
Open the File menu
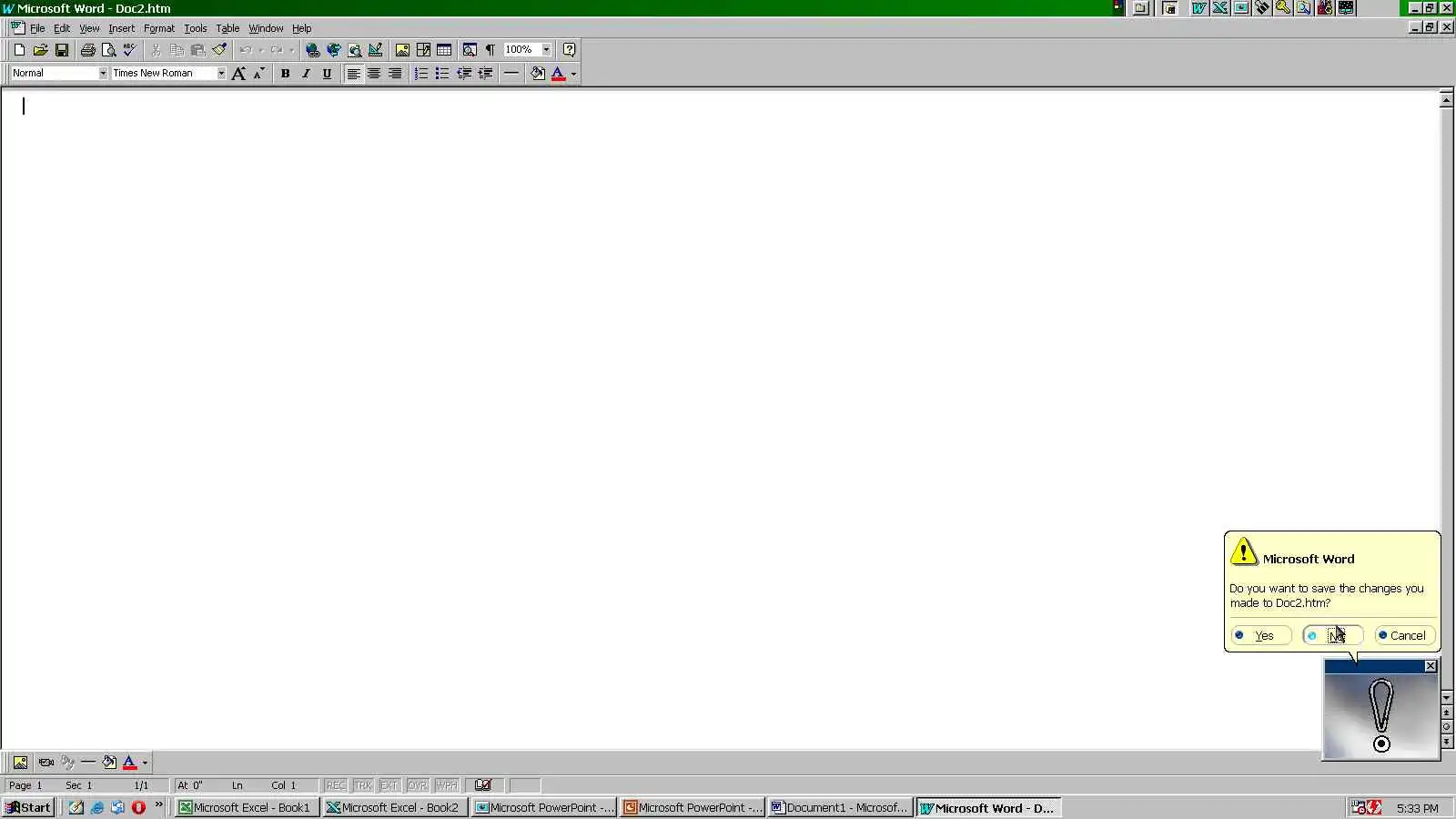(x=37, y=28)
